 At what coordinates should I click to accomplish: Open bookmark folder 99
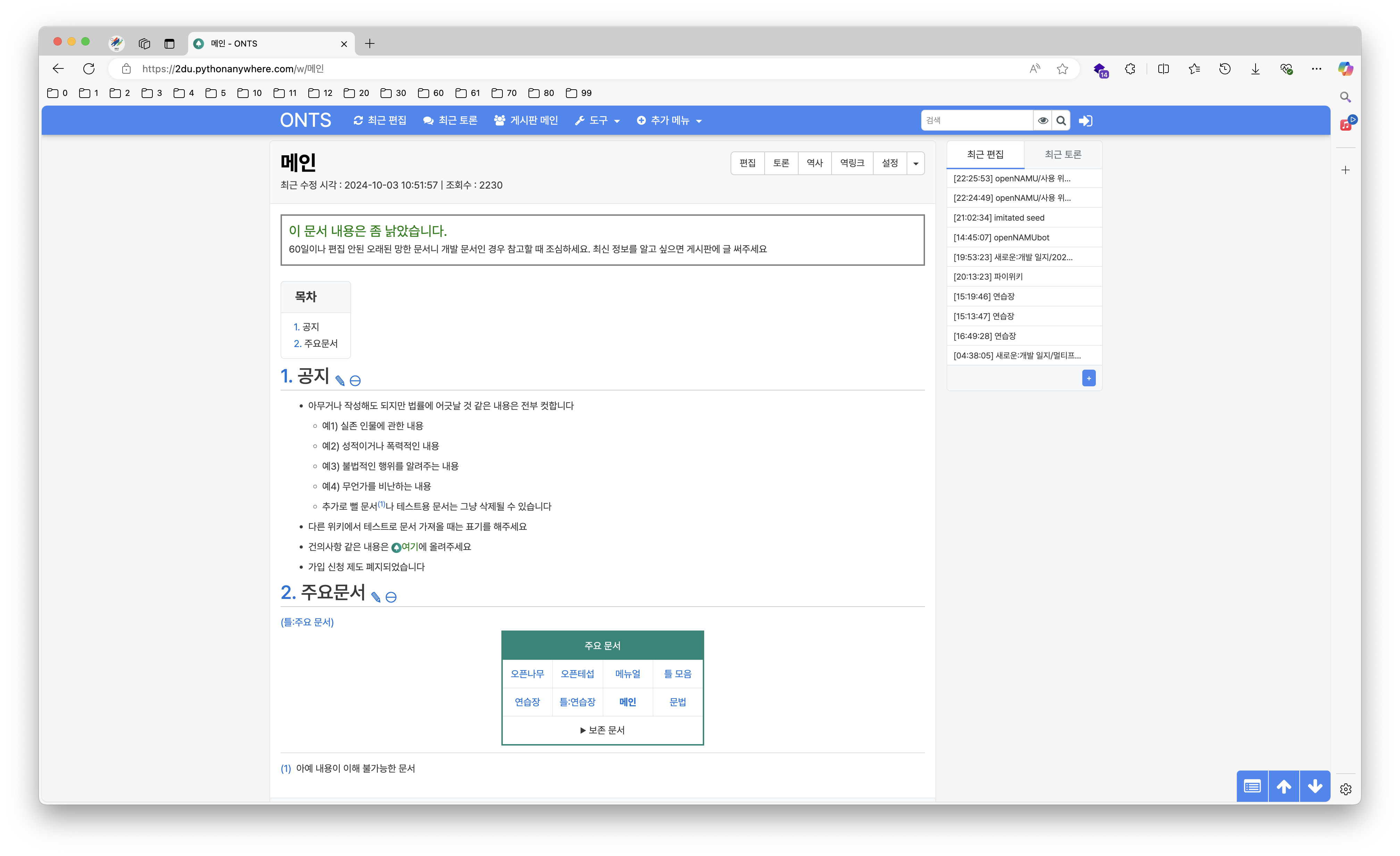579,93
